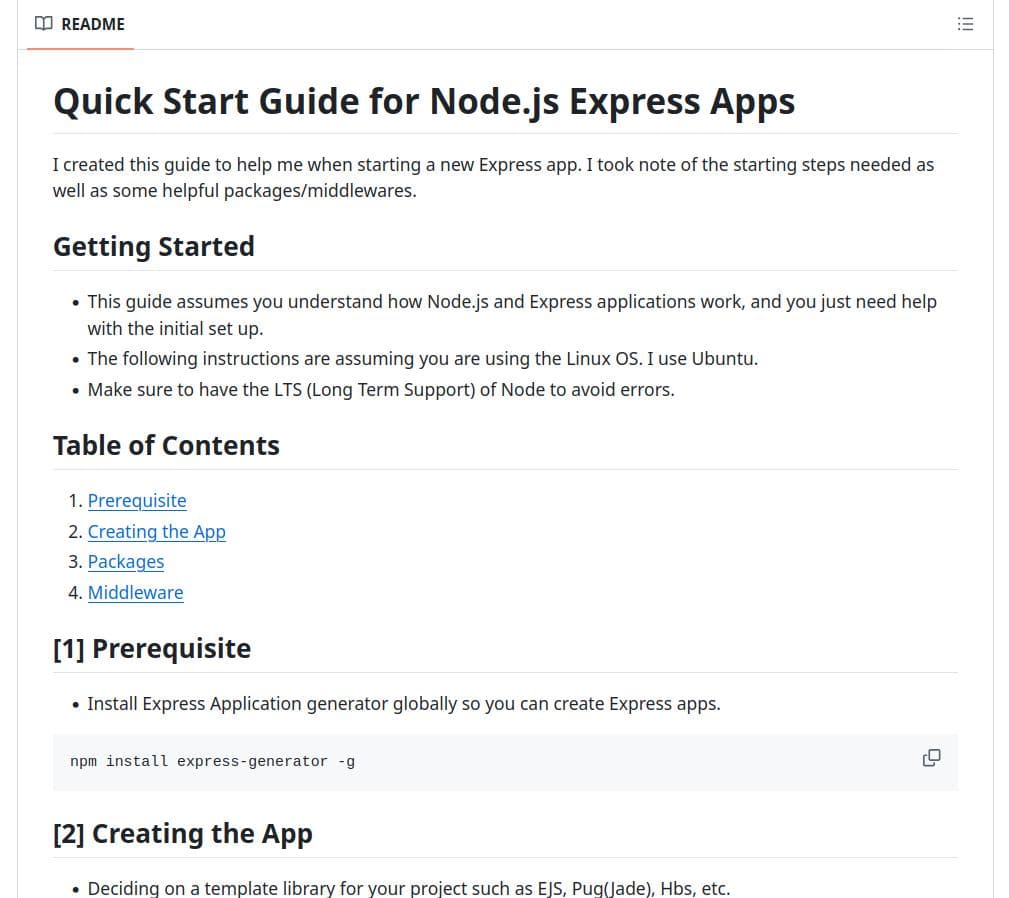Click the [2] Creating the App heading

pyautogui.click(x=182, y=834)
